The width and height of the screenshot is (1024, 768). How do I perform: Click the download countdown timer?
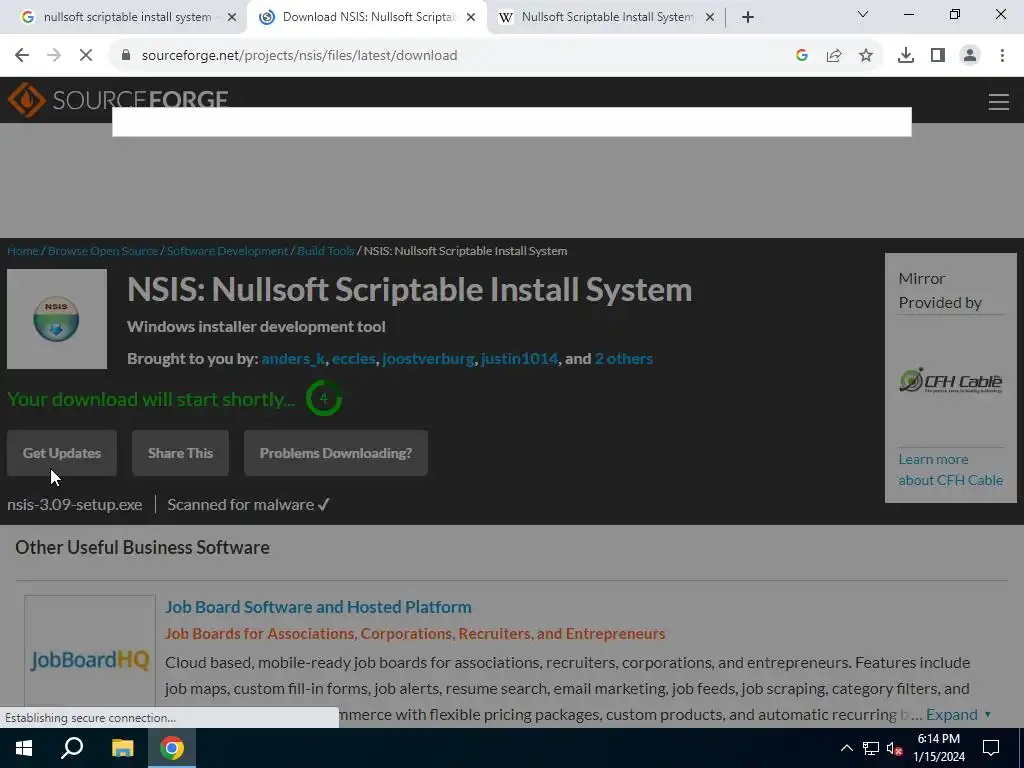pyautogui.click(x=324, y=398)
